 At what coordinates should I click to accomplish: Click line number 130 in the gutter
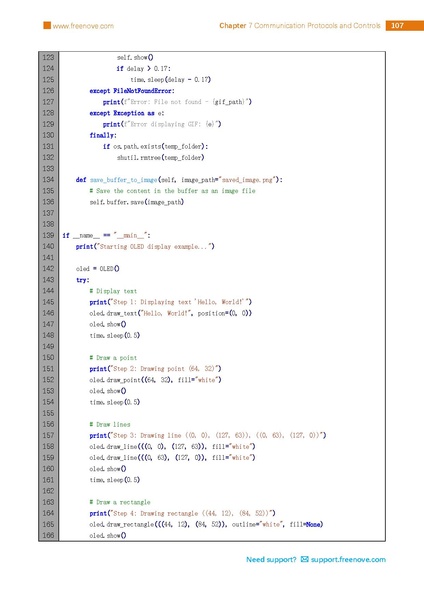pyautogui.click(x=48, y=135)
